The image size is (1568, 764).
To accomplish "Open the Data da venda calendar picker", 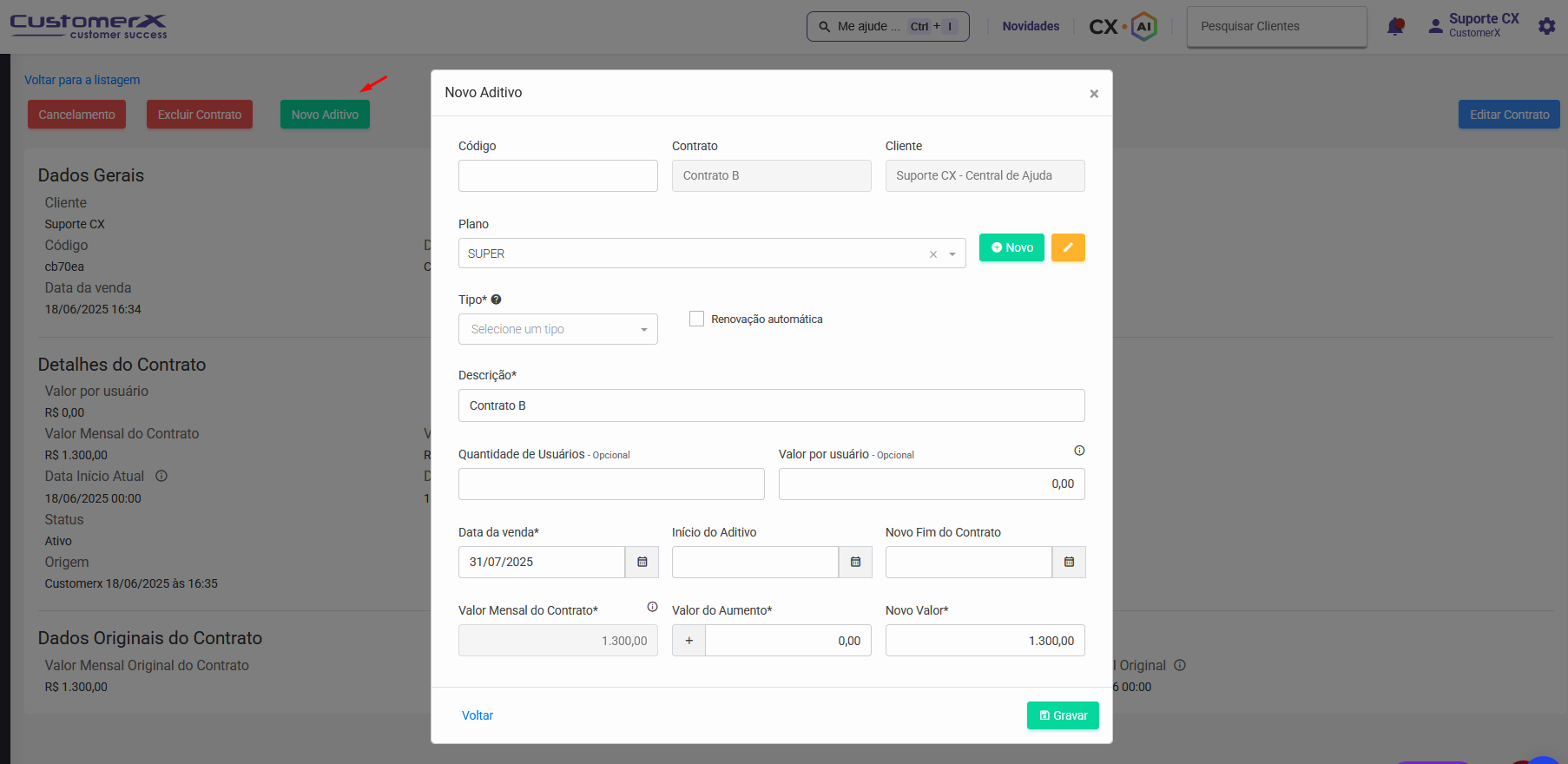I will click(642, 563).
